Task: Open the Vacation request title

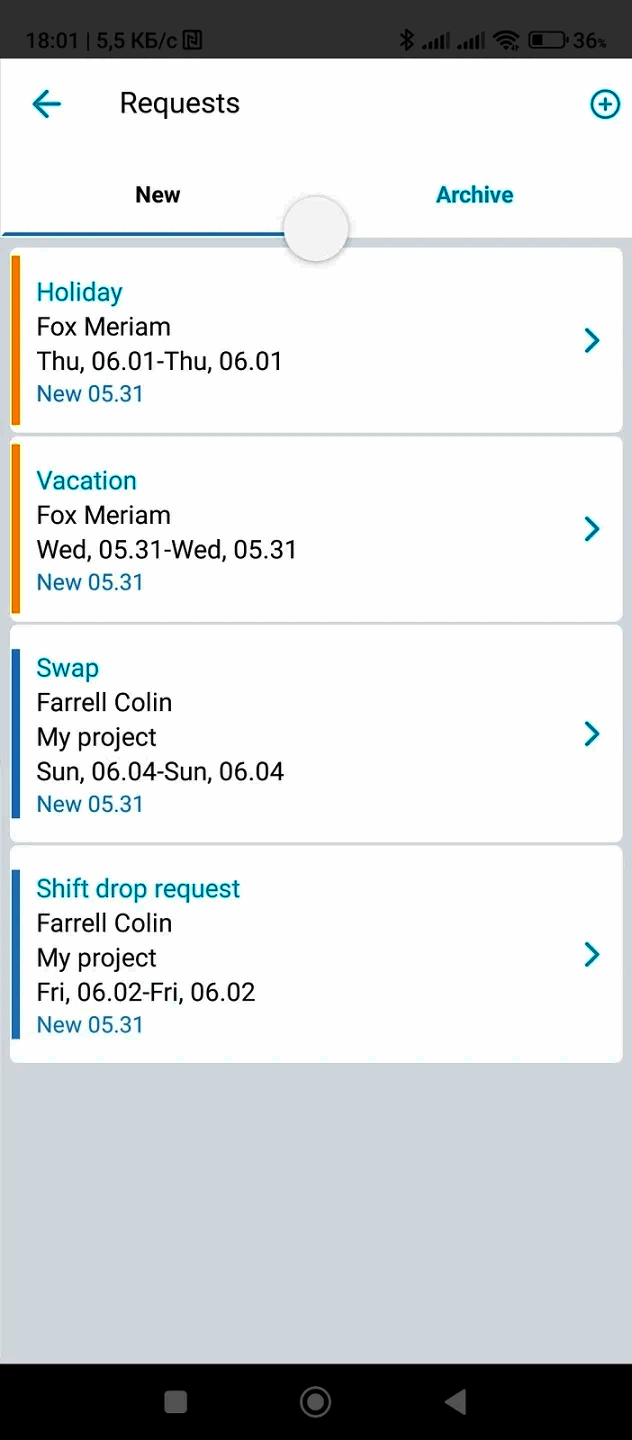Action: (x=87, y=480)
